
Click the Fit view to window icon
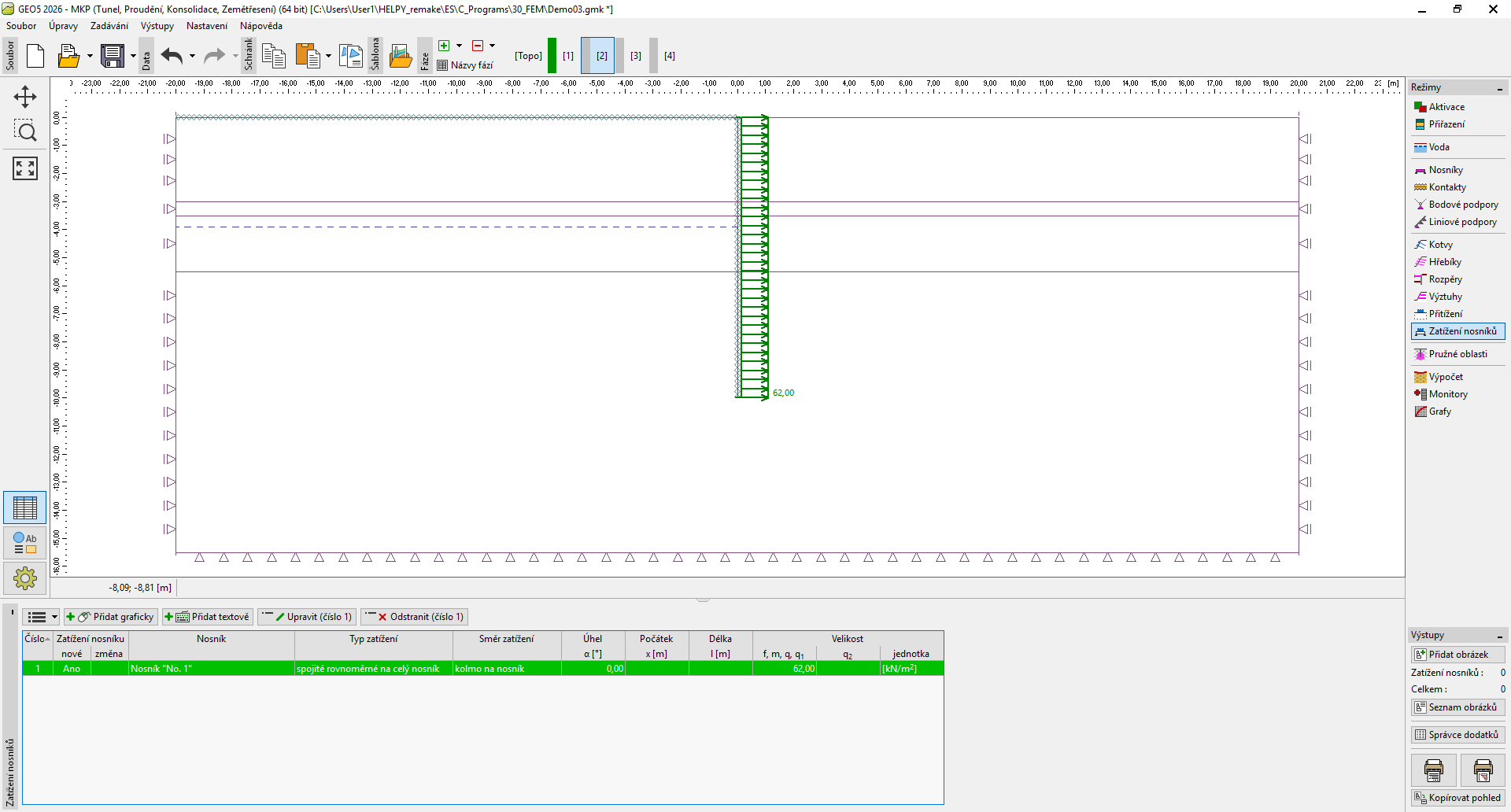click(25, 168)
